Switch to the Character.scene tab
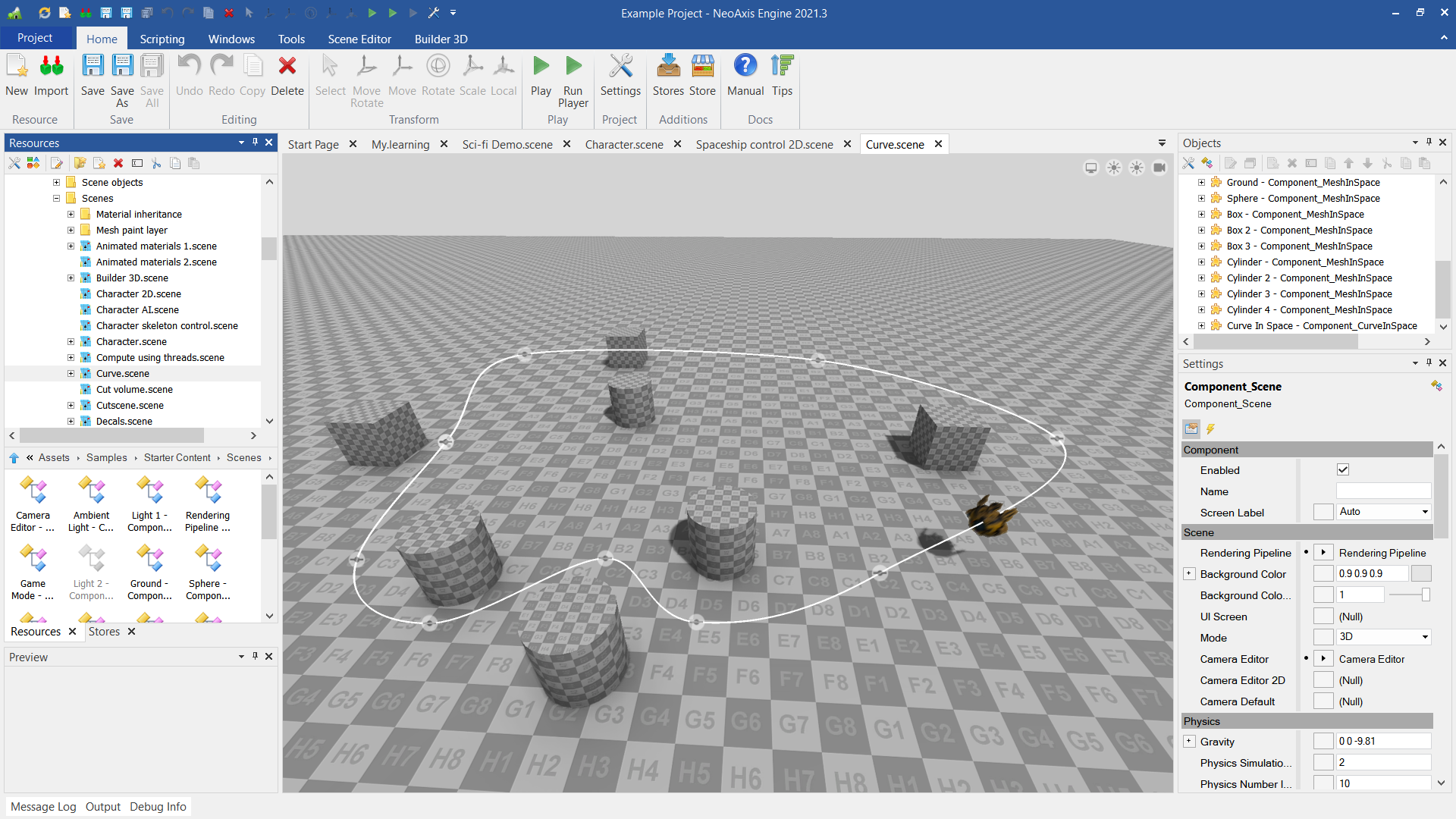The width and height of the screenshot is (1456, 819). pyautogui.click(x=623, y=144)
